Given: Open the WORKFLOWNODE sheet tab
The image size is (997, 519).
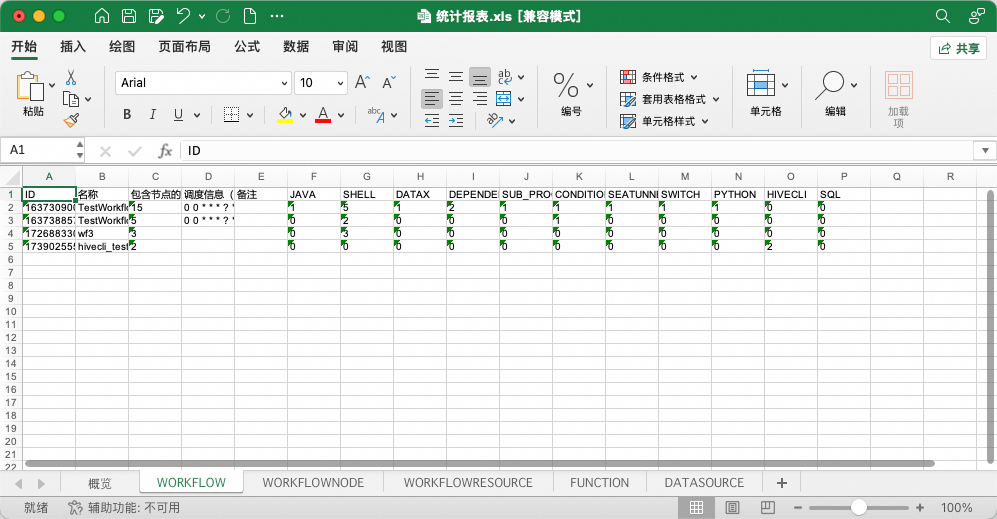Looking at the screenshot, I should coord(313,483).
